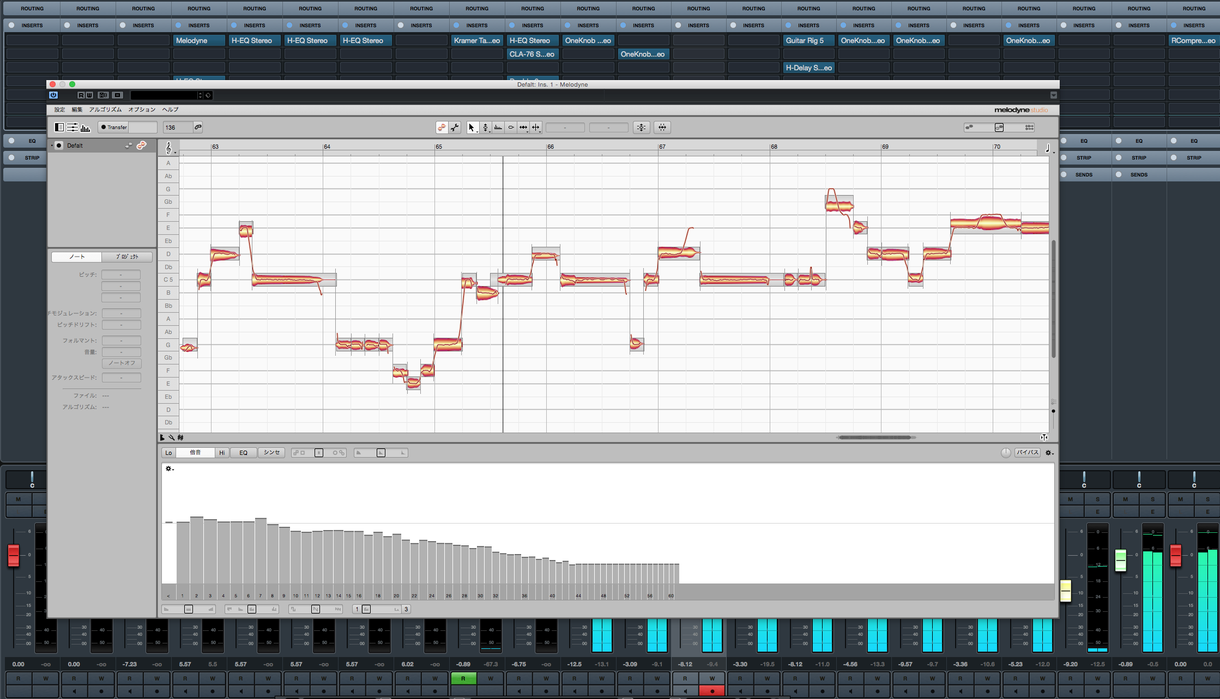The height and width of the screenshot is (699, 1220).
Task: Click the horizontal scrollbar in note editor
Action: click(x=876, y=437)
